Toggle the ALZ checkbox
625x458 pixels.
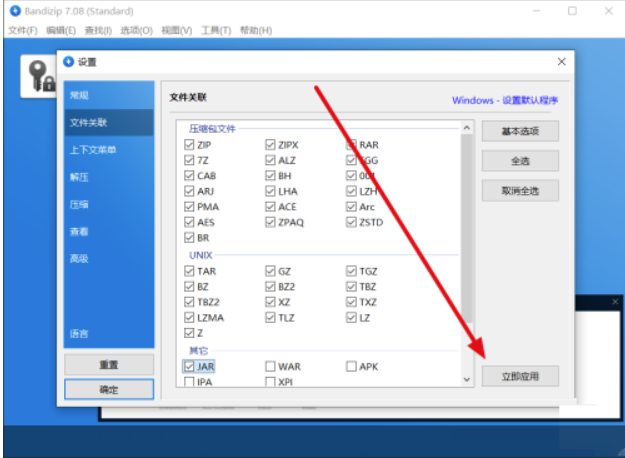click(270, 160)
